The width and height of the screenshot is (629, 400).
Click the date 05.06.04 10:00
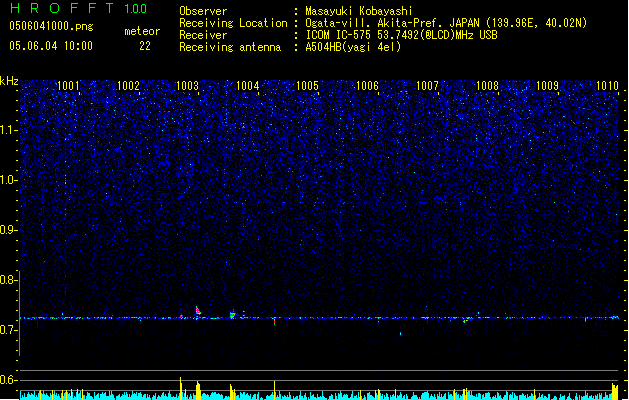pos(51,46)
